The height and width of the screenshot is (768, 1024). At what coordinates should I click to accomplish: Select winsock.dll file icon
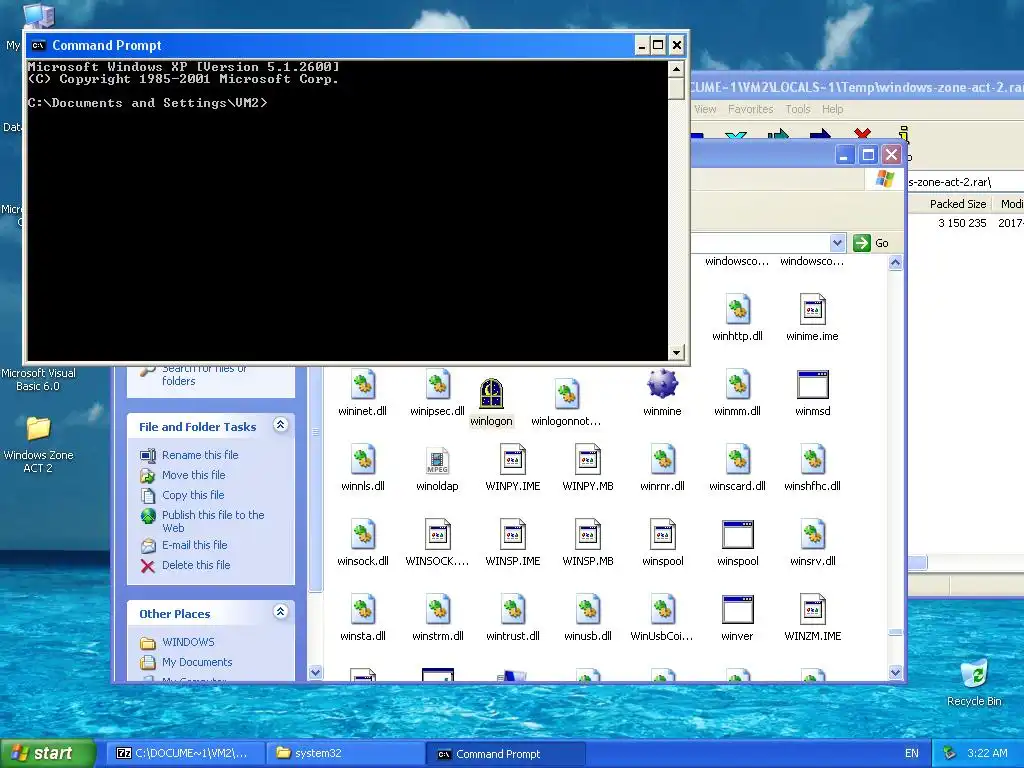point(362,535)
